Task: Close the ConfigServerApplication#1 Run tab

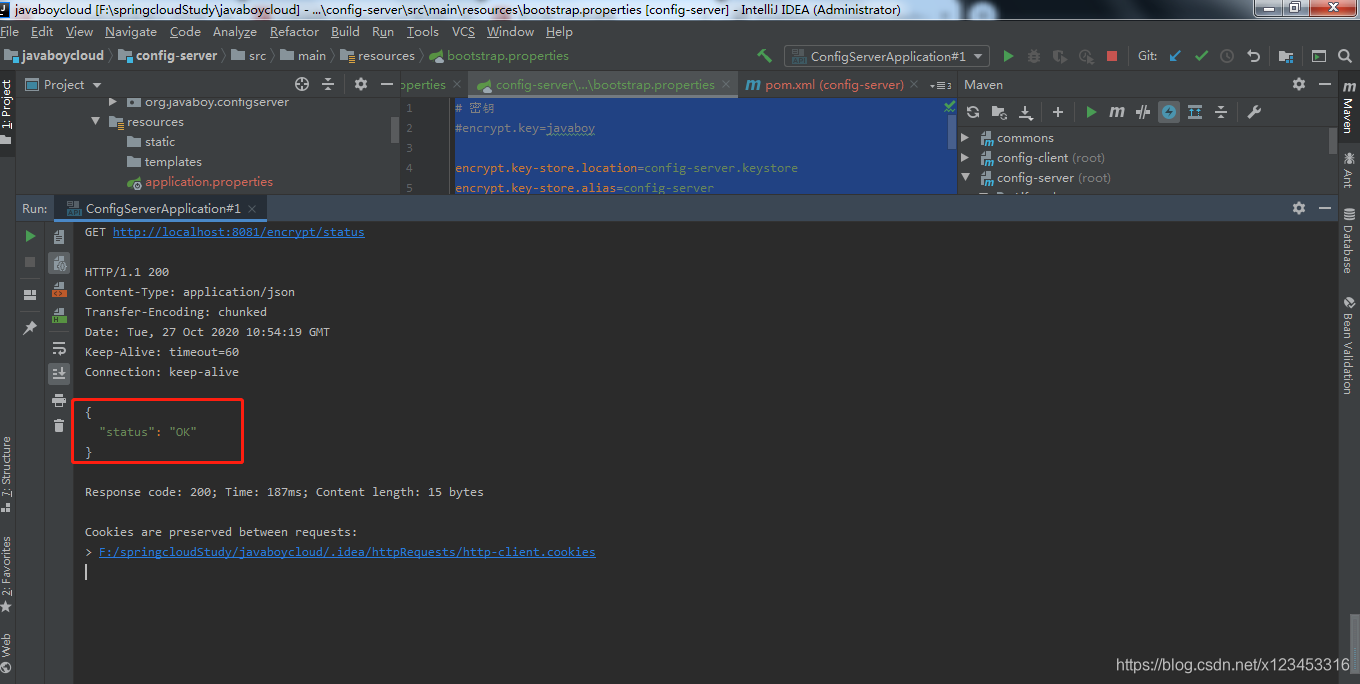Action: [x=253, y=209]
